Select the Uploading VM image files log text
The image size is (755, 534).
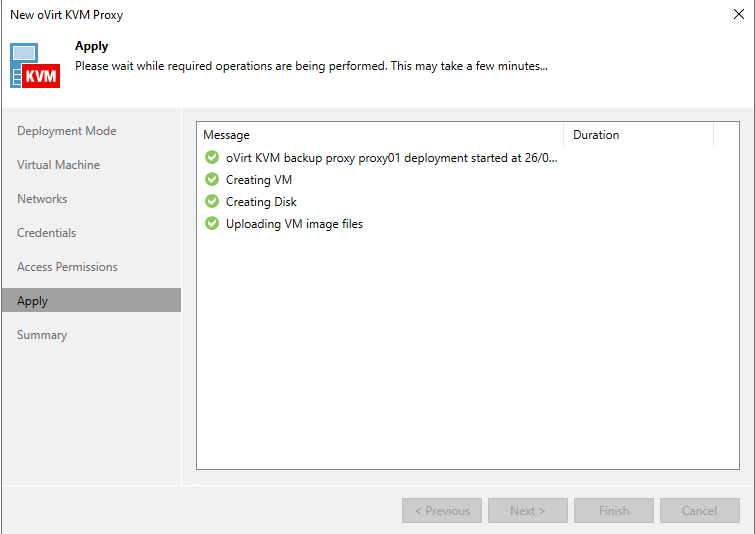pos(294,224)
